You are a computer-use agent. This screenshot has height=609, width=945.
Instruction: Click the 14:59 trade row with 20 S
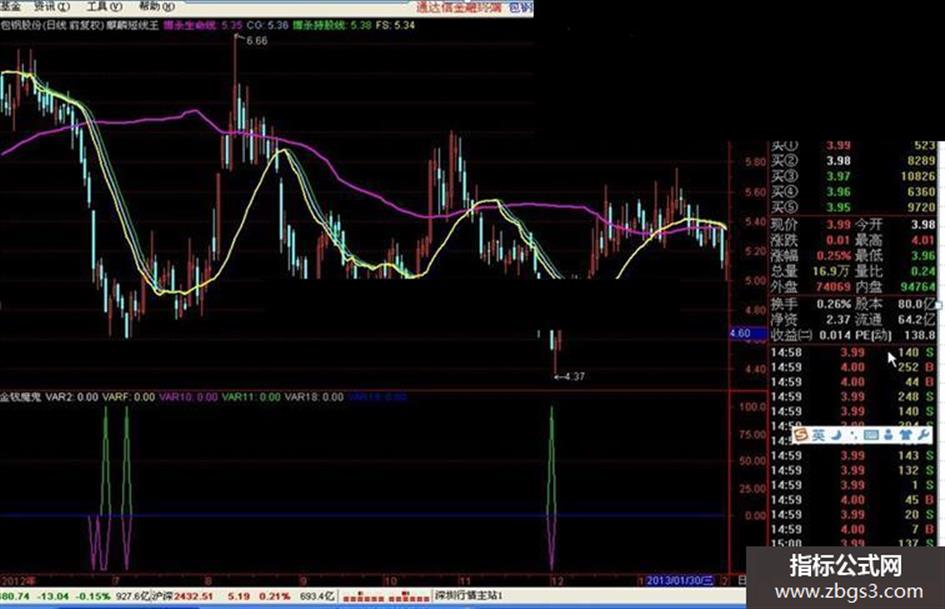click(853, 515)
